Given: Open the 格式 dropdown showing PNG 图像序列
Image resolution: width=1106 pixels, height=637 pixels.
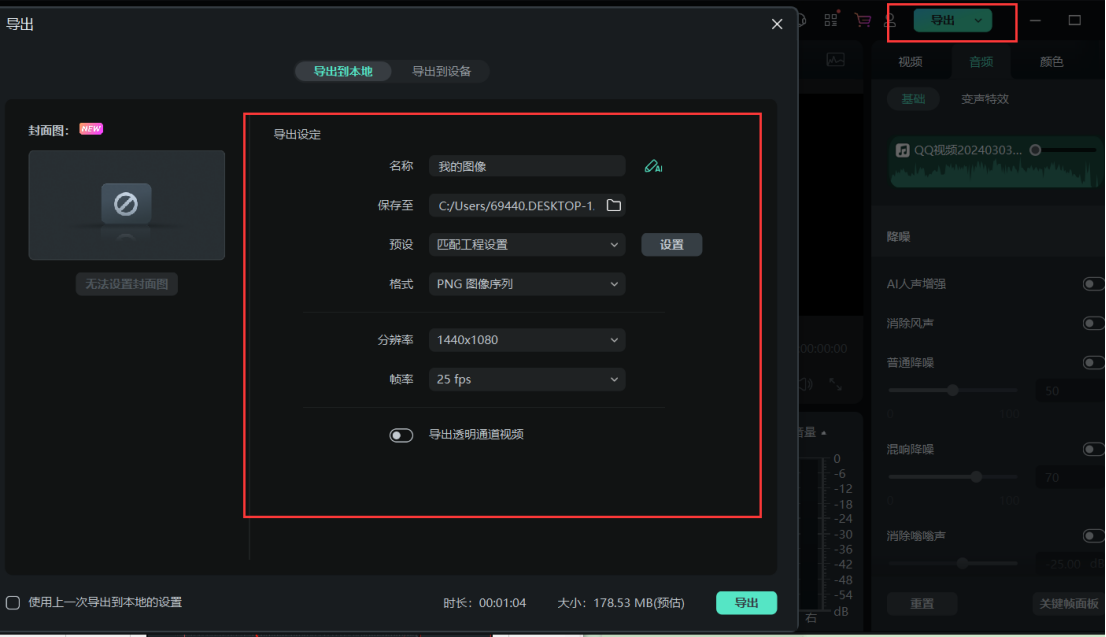Looking at the screenshot, I should tap(527, 284).
